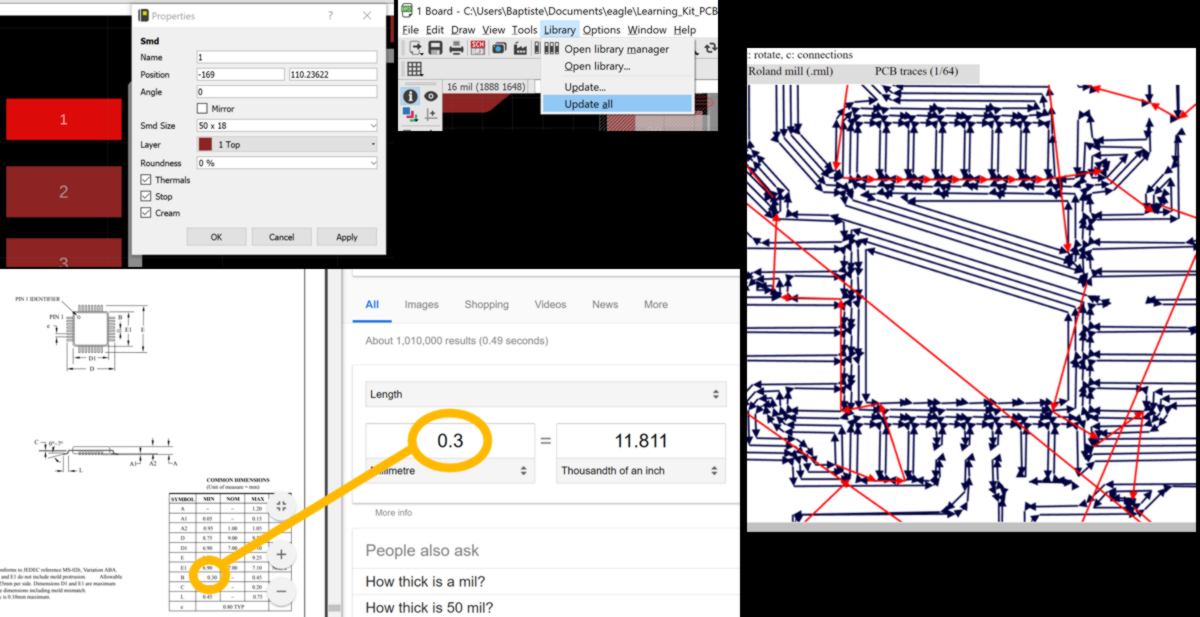This screenshot has width=1200, height=617.
Task: Open the Thousandth of an inch dropdown
Action: point(641,470)
